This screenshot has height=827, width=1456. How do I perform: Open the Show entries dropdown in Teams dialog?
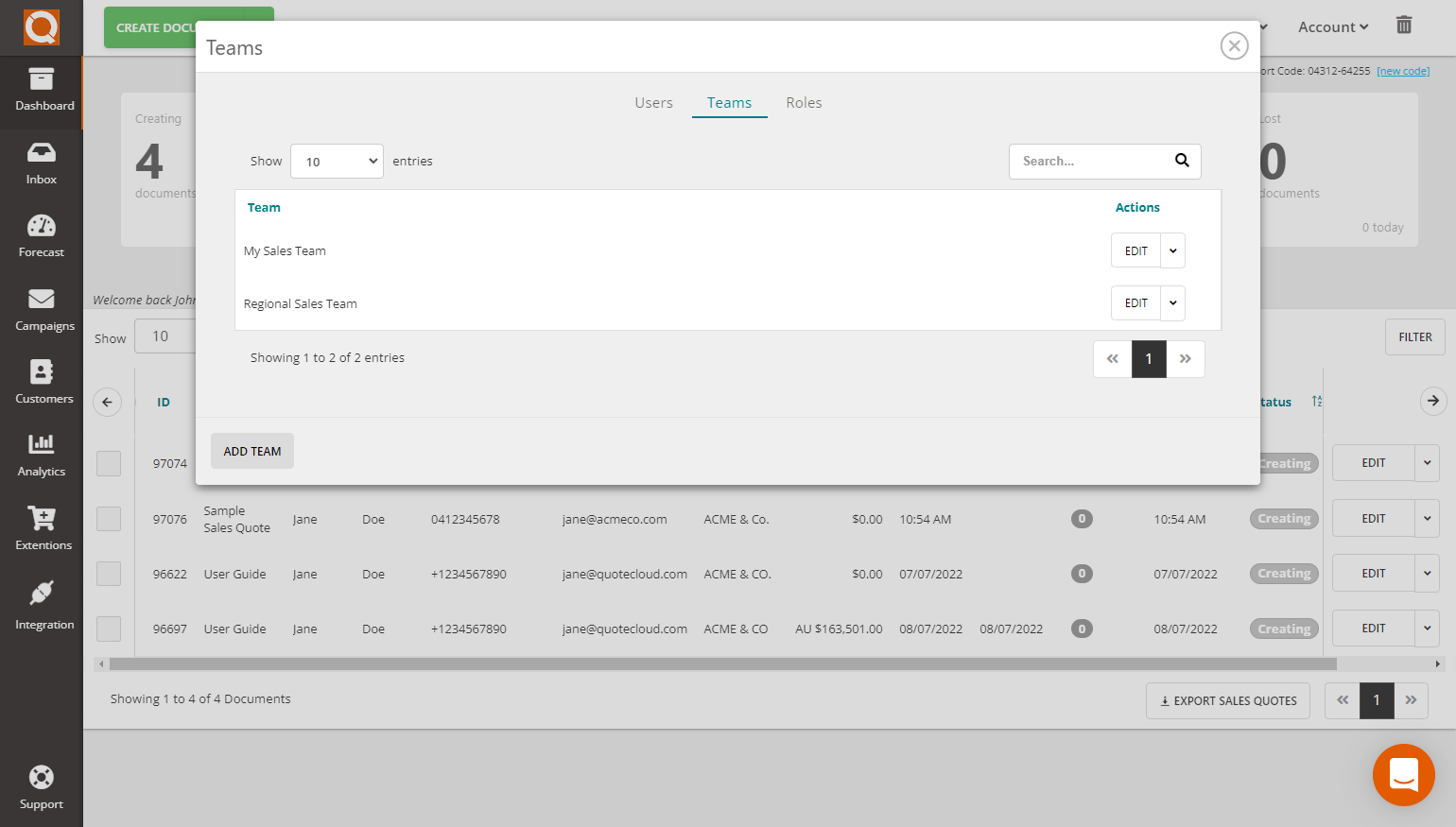337,161
